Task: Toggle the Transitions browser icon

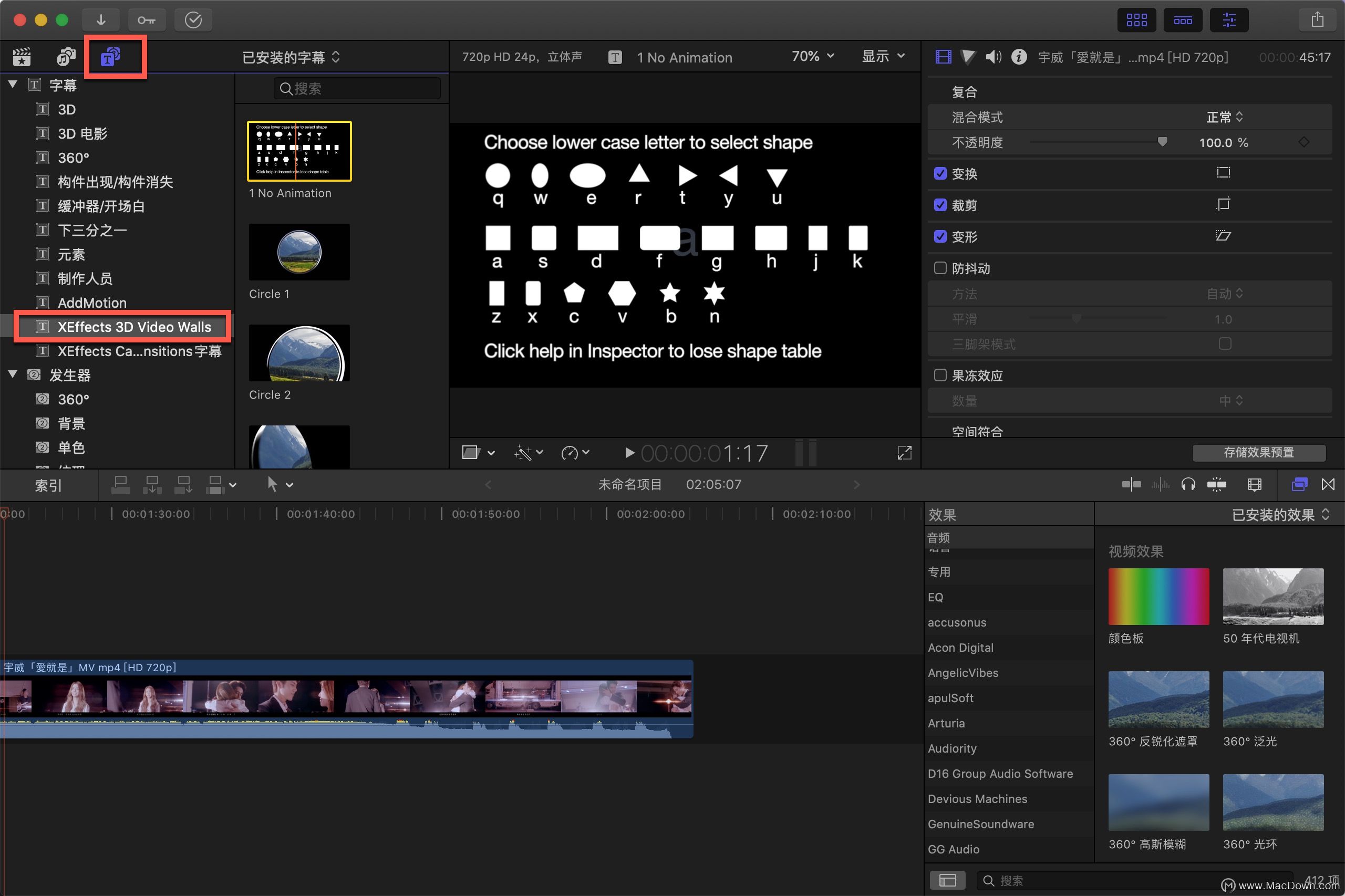Action: pyautogui.click(x=1328, y=485)
